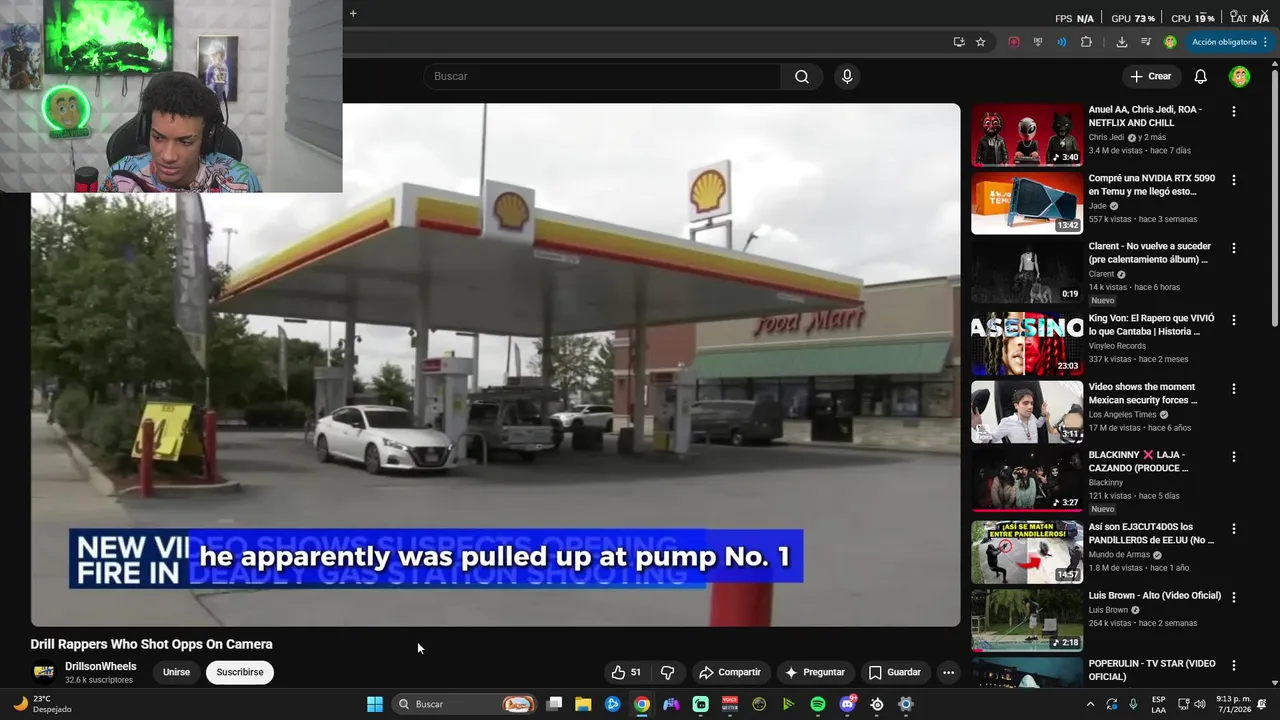Click the Chrome profile avatar in toolbar
1280x720 pixels.
point(1170,42)
